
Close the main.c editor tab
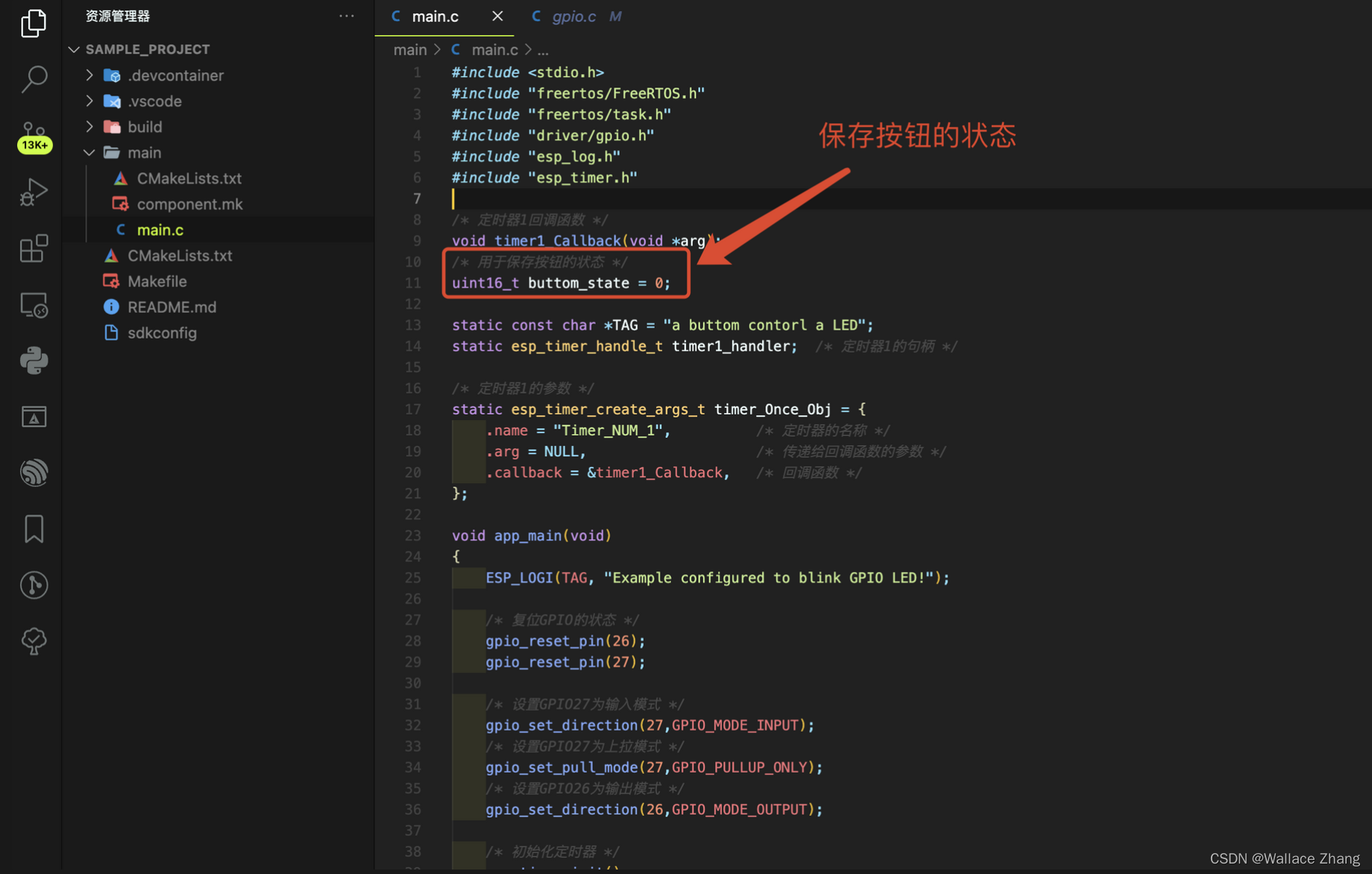pyautogui.click(x=497, y=16)
